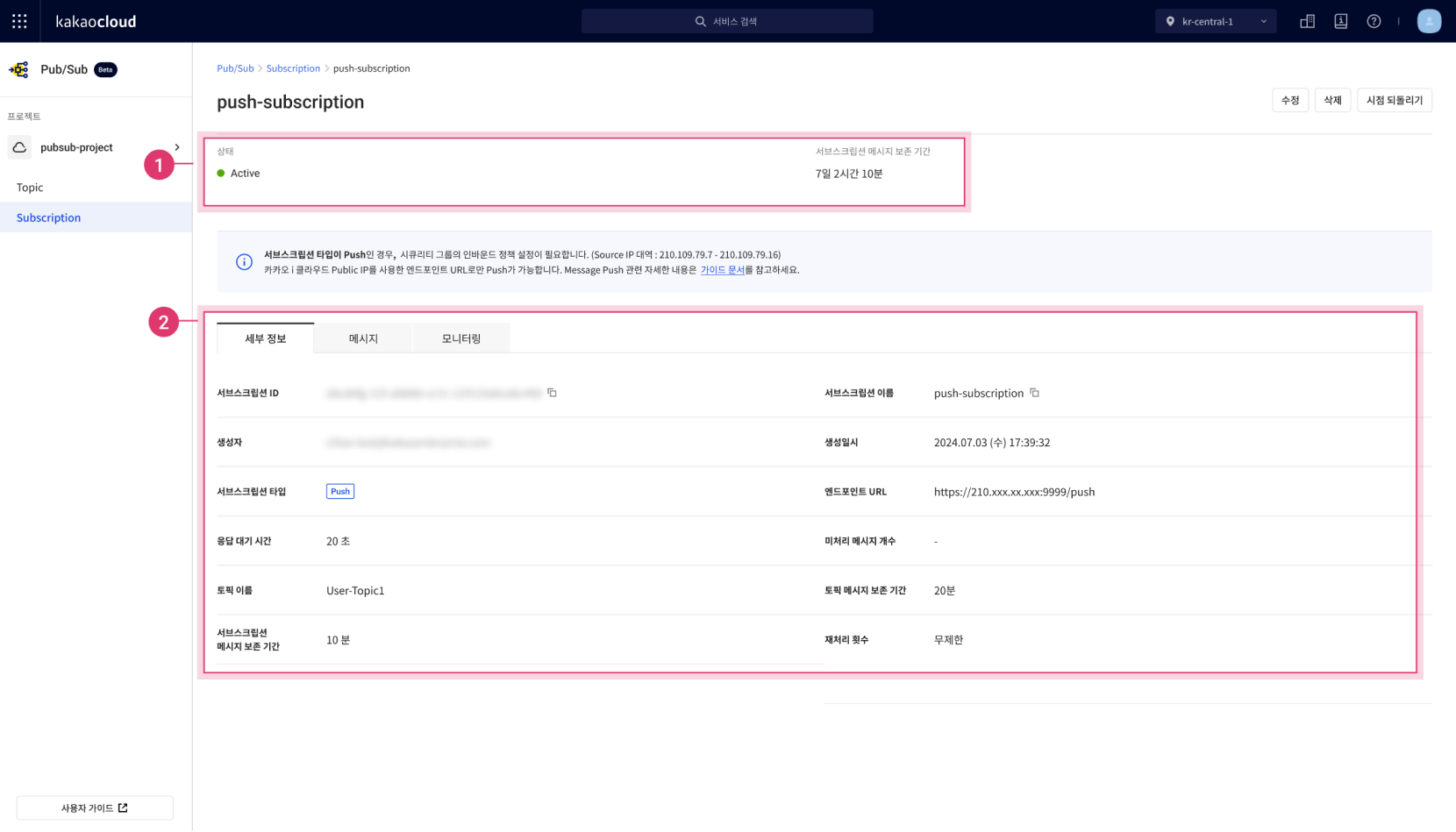Click the push-subscription page title
The height and width of the screenshot is (832, 1456).
click(290, 102)
